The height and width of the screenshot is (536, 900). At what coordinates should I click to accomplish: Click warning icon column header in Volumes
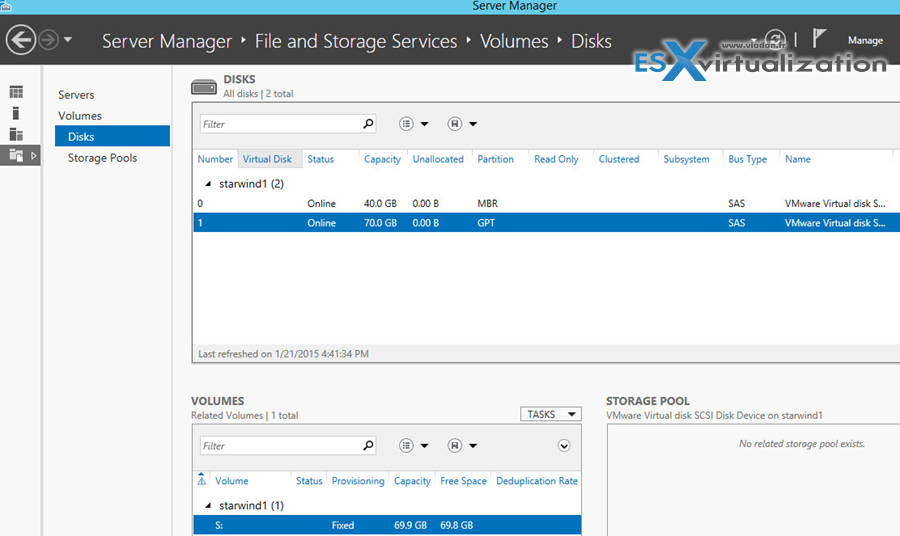pos(201,480)
